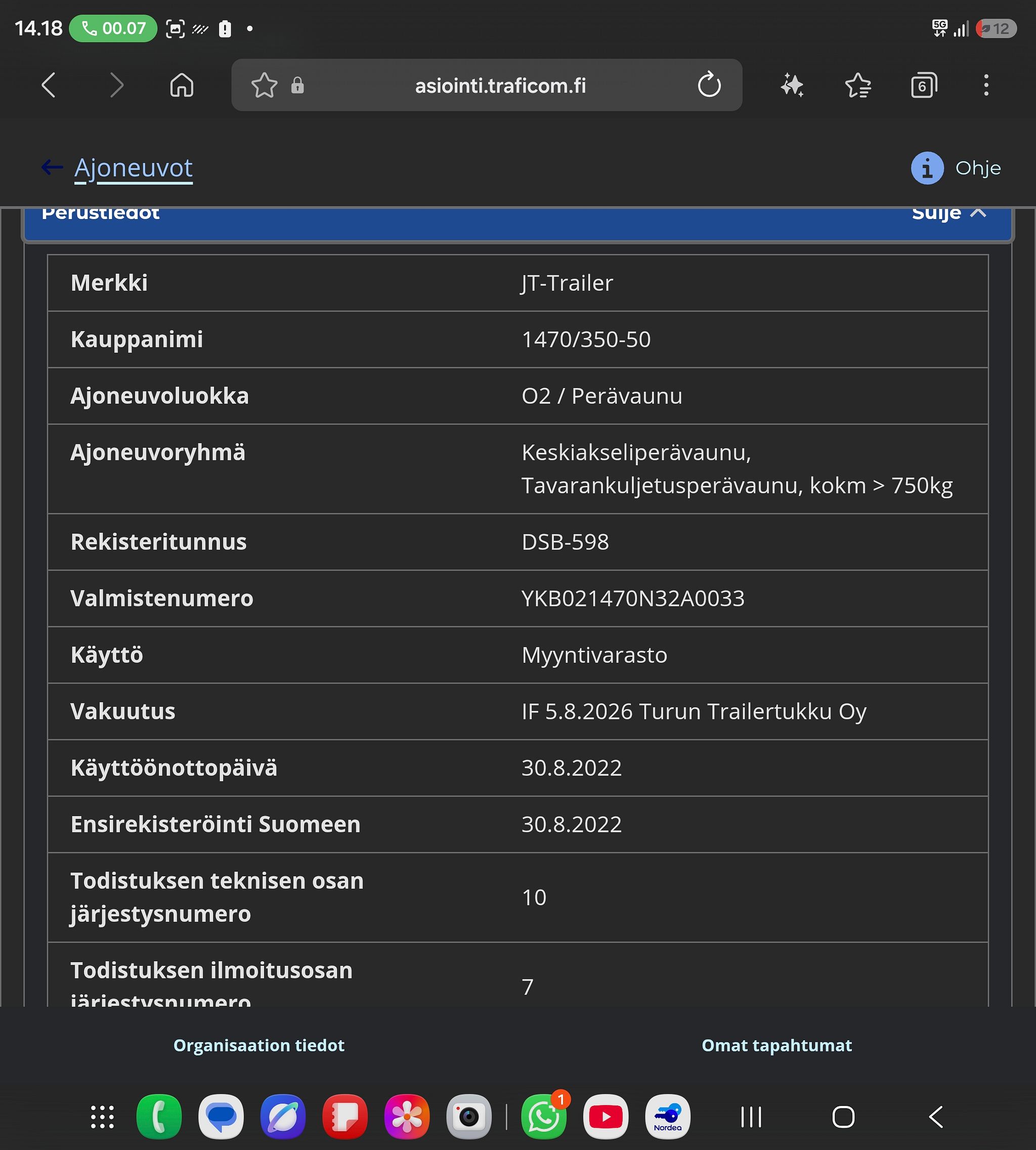This screenshot has height=1150, width=1036.
Task: Click the Ensirekisteröinti Suomeen date
Action: tap(572, 824)
